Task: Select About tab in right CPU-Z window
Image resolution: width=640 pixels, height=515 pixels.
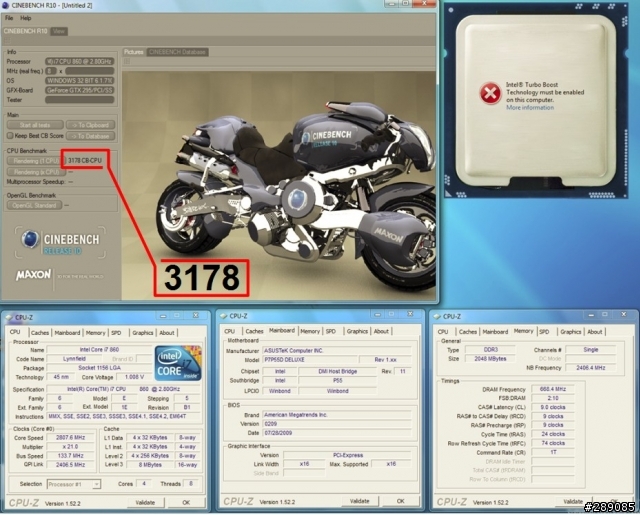Action: pyautogui.click(x=595, y=332)
